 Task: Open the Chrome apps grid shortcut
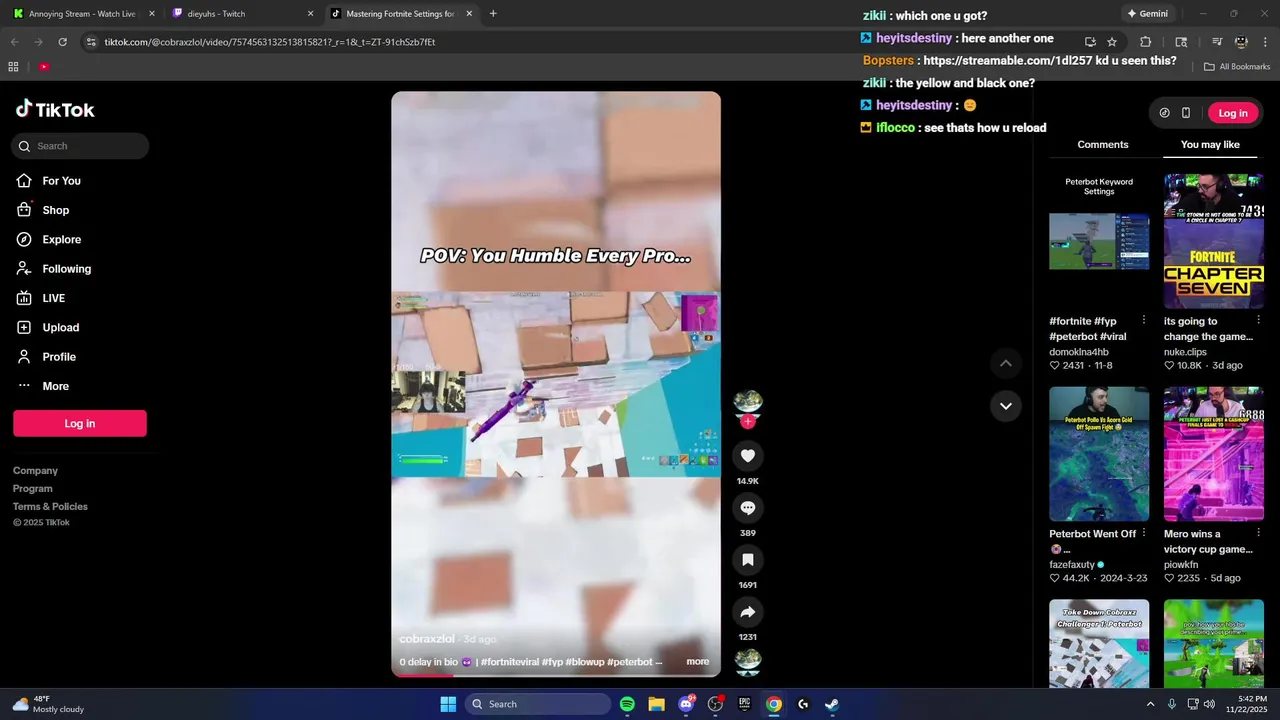point(13,67)
